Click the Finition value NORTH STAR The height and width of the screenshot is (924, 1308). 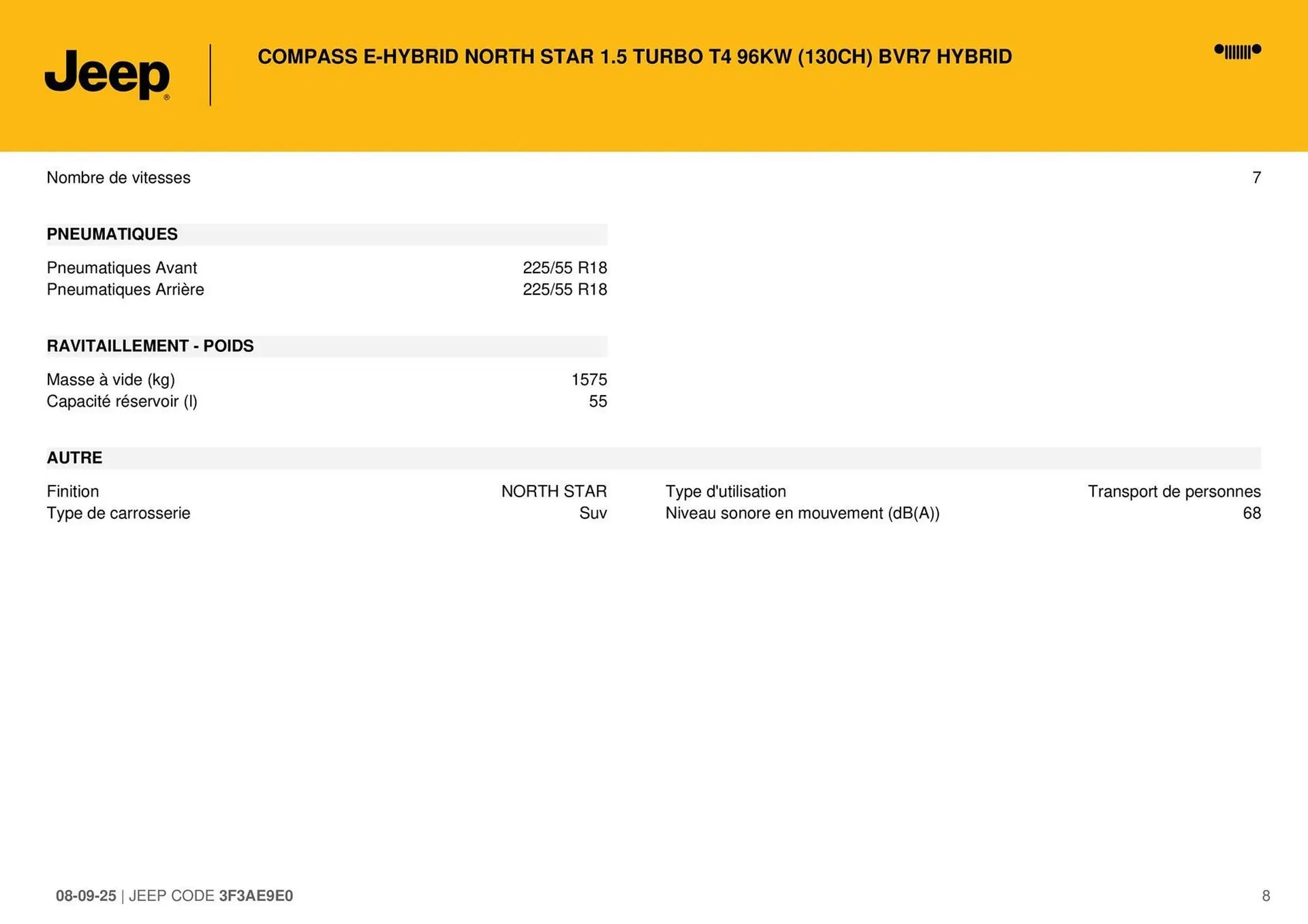pos(553,491)
